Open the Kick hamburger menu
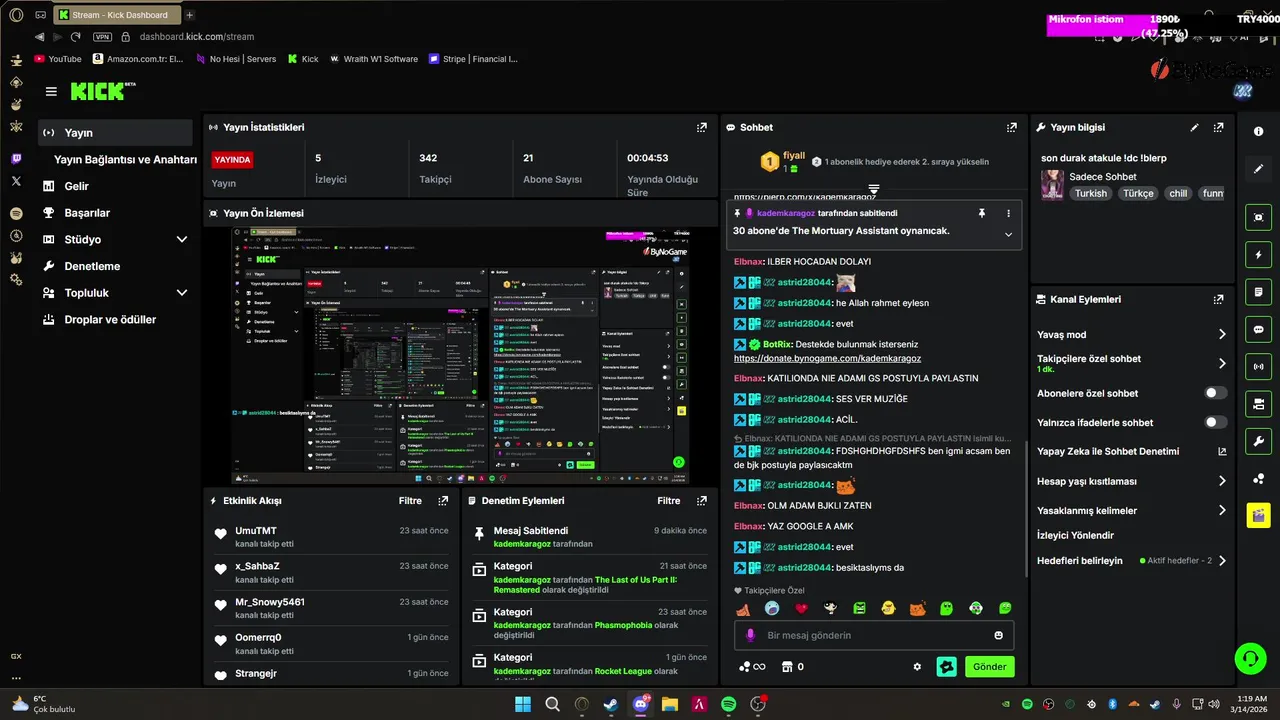The width and height of the screenshot is (1280, 720). [51, 91]
